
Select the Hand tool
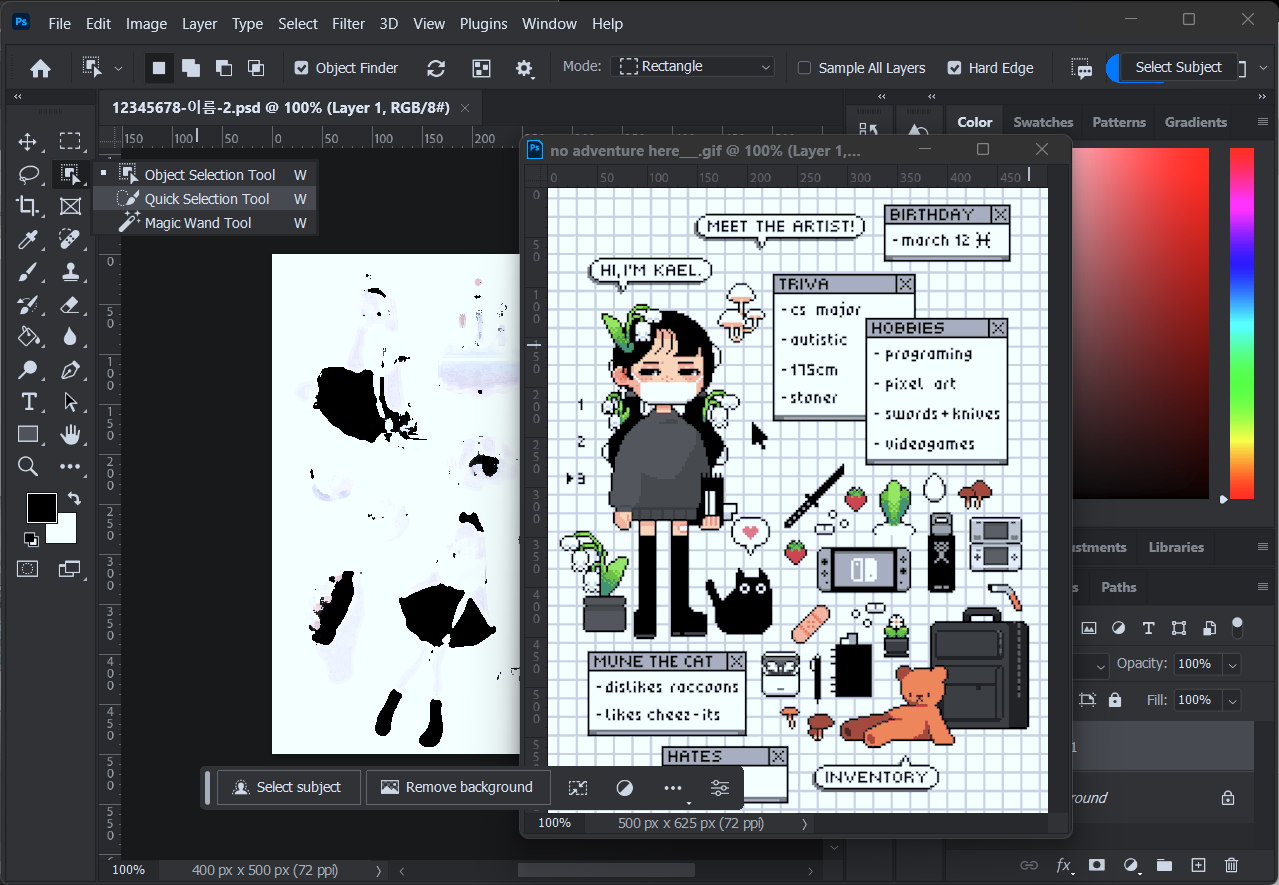click(x=70, y=434)
